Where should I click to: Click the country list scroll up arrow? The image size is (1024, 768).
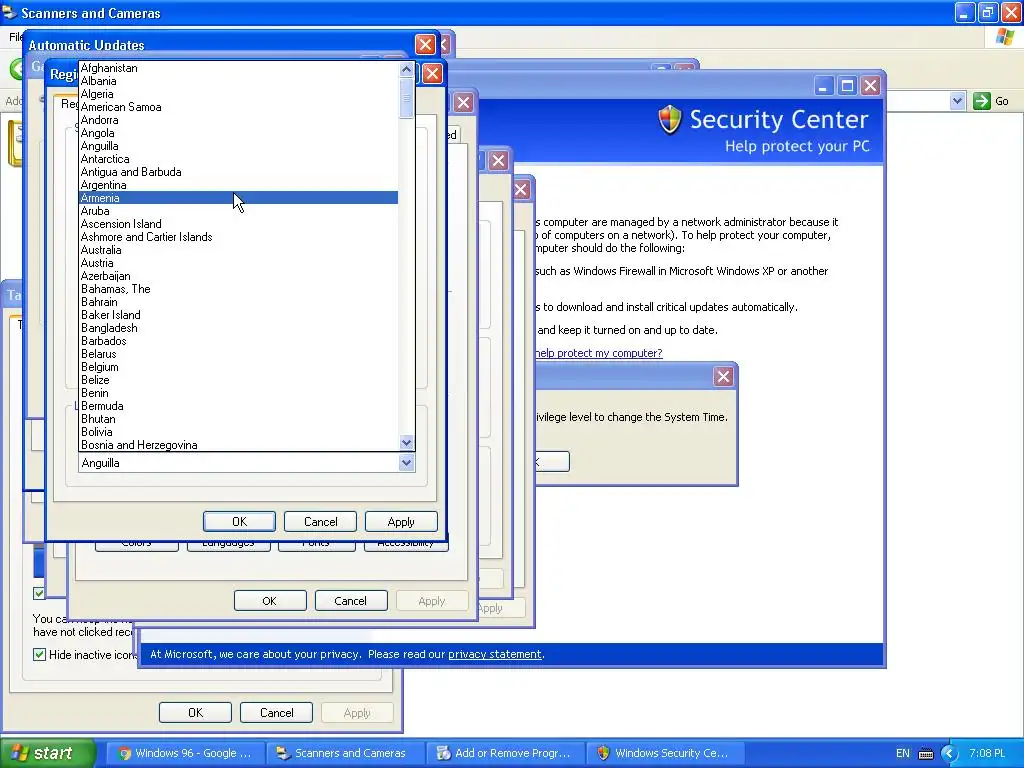(x=406, y=69)
